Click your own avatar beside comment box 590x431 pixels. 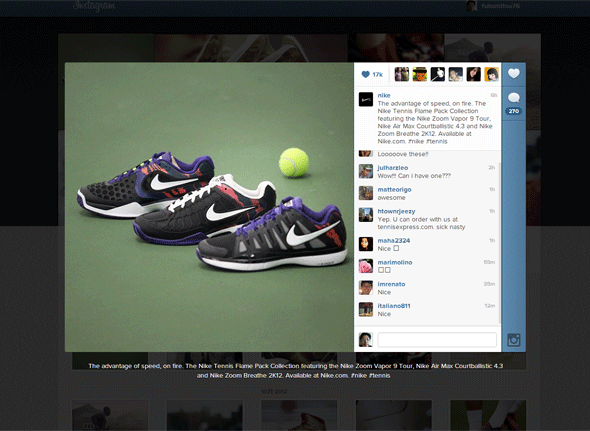click(x=366, y=340)
